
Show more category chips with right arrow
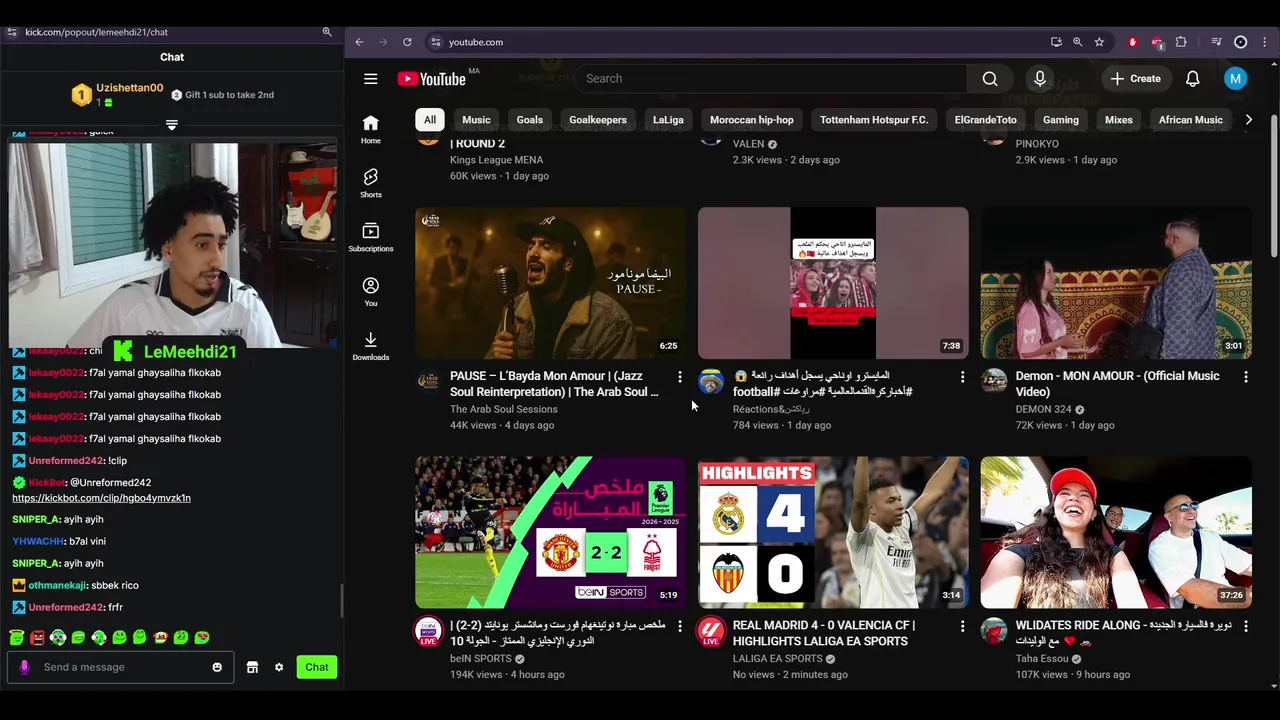coord(1248,120)
